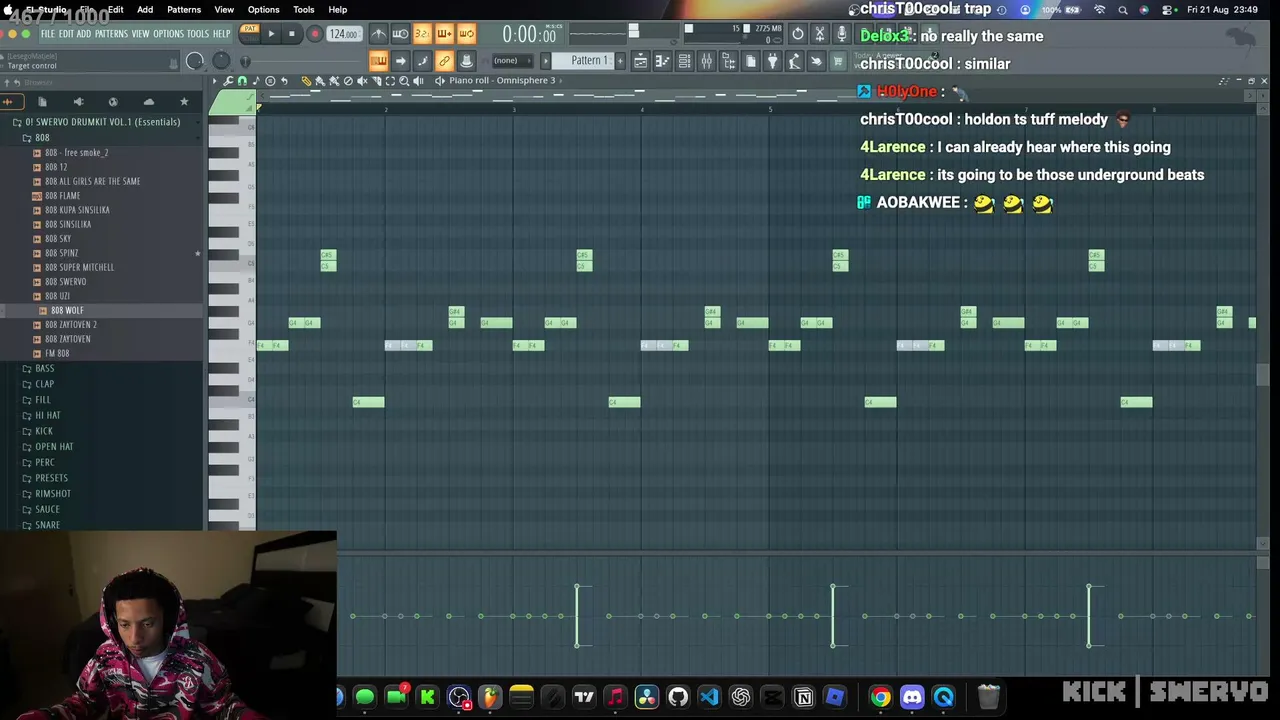Open Visual Studio Code from the Dock

(709, 697)
